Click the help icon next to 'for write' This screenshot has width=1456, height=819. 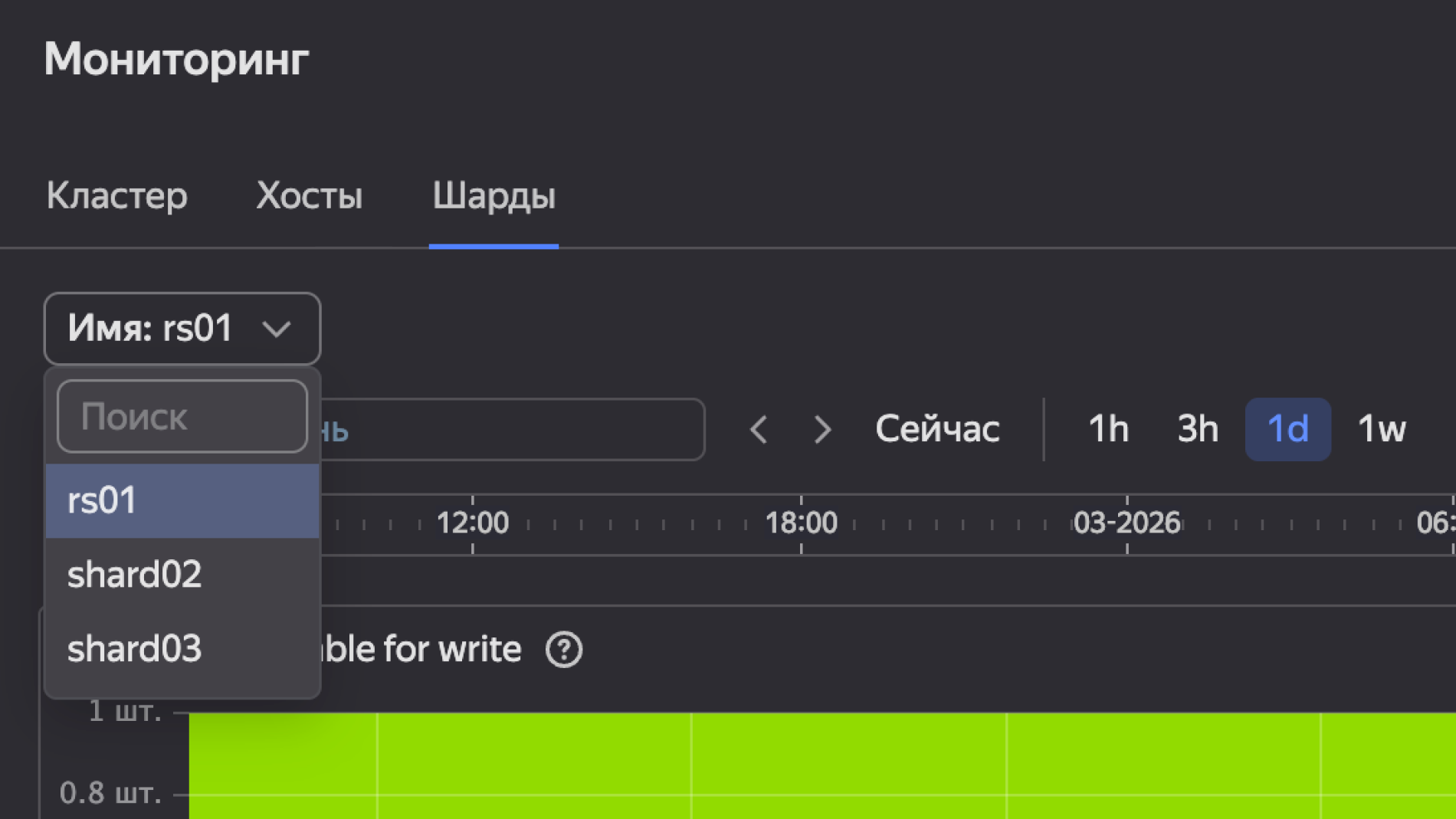pyautogui.click(x=563, y=649)
